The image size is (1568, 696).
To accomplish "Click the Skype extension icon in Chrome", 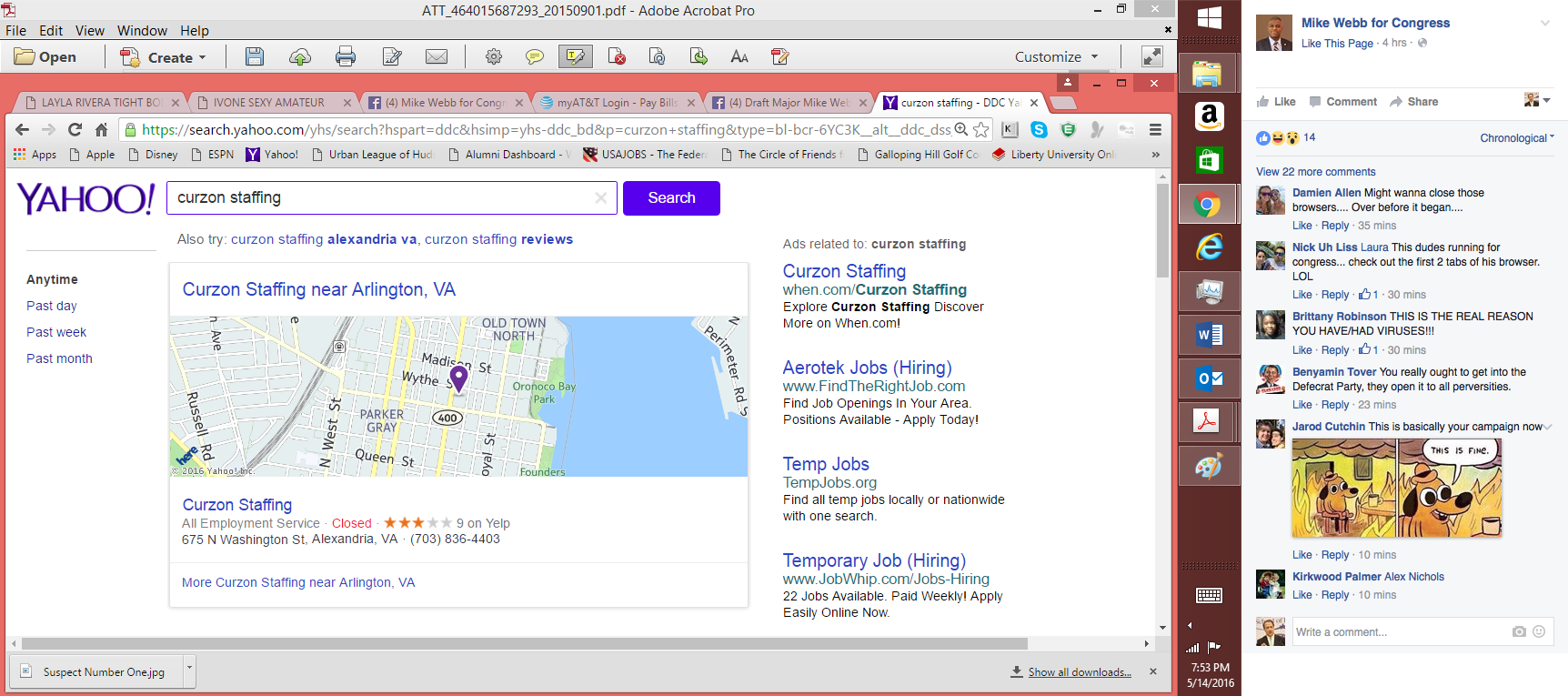I will point(1039,129).
